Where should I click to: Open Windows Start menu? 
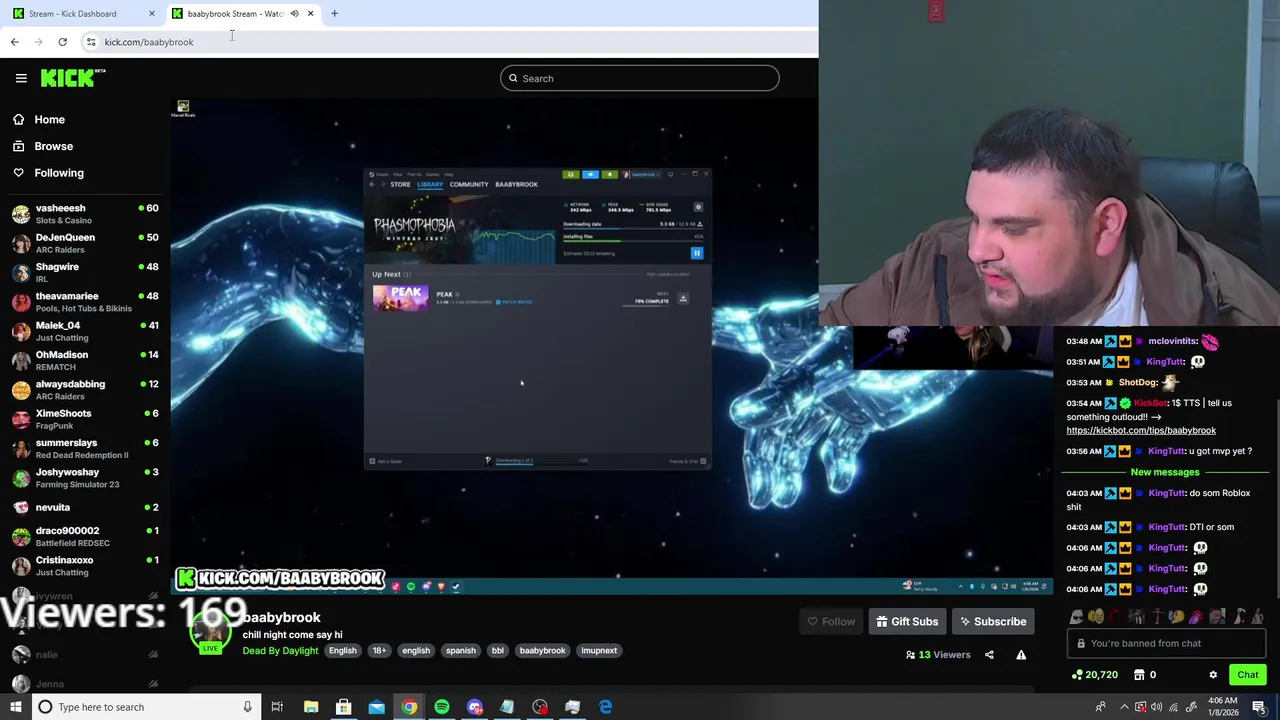coord(15,707)
